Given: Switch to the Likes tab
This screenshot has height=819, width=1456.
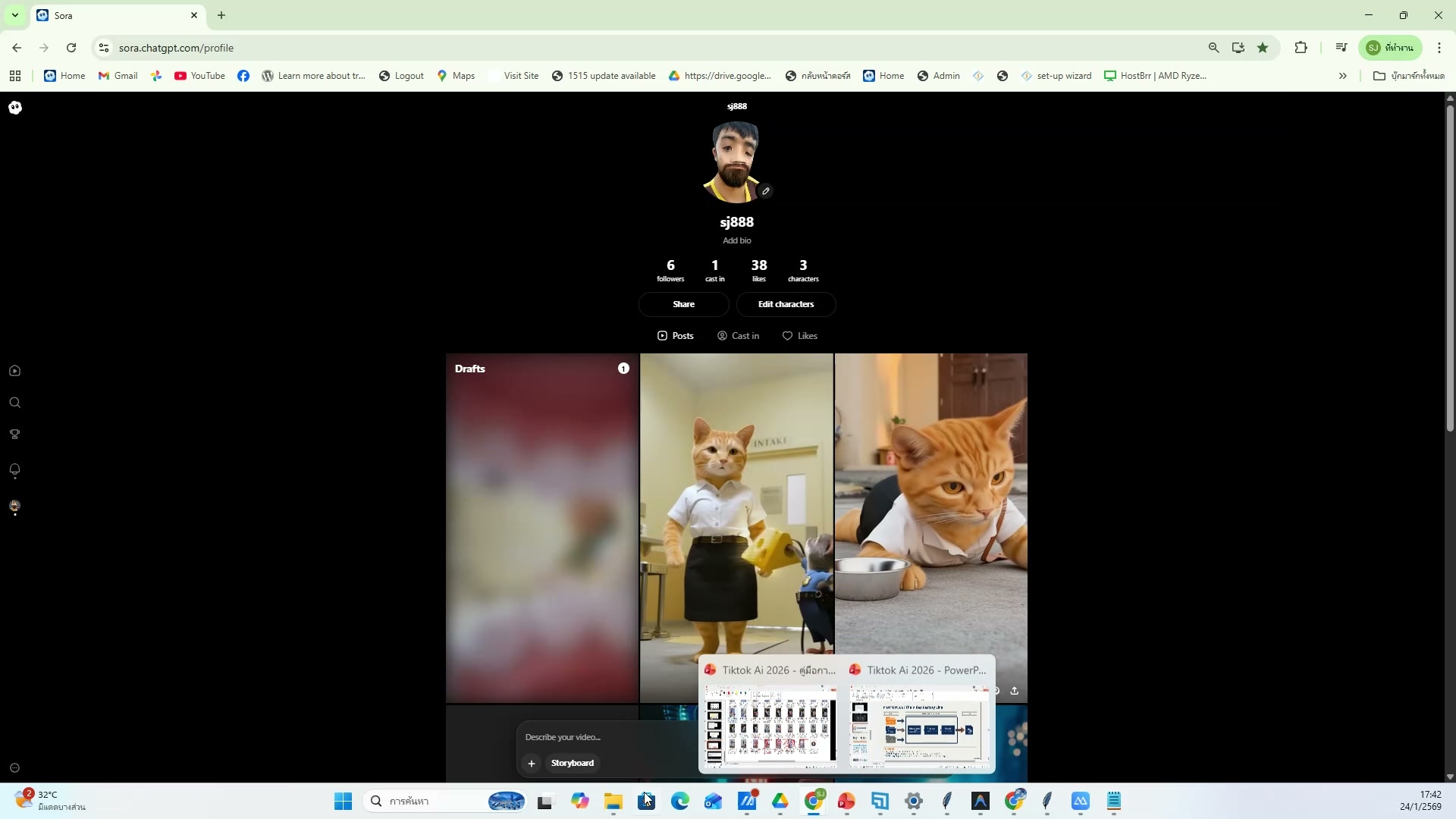Looking at the screenshot, I should coord(799,336).
